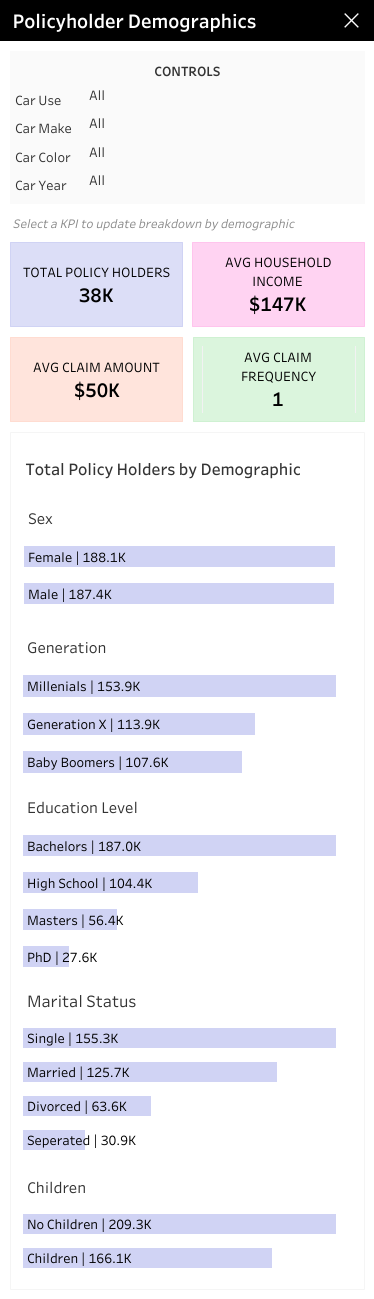374x1299 pixels.
Task: Select the PhD education bar
Action: [x=46, y=957]
